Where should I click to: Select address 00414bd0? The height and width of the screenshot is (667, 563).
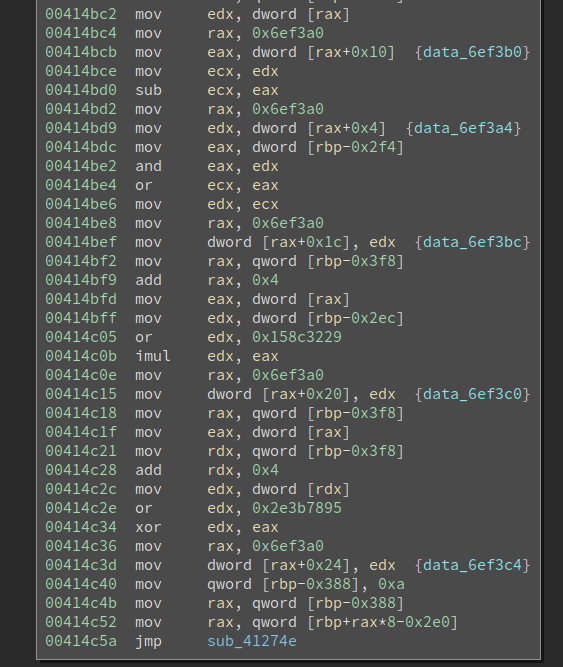click(x=81, y=90)
